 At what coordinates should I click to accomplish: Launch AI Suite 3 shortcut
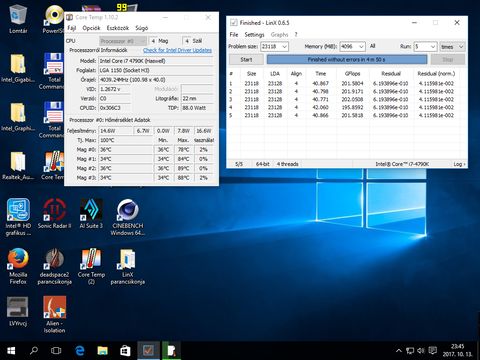[x=91, y=214]
